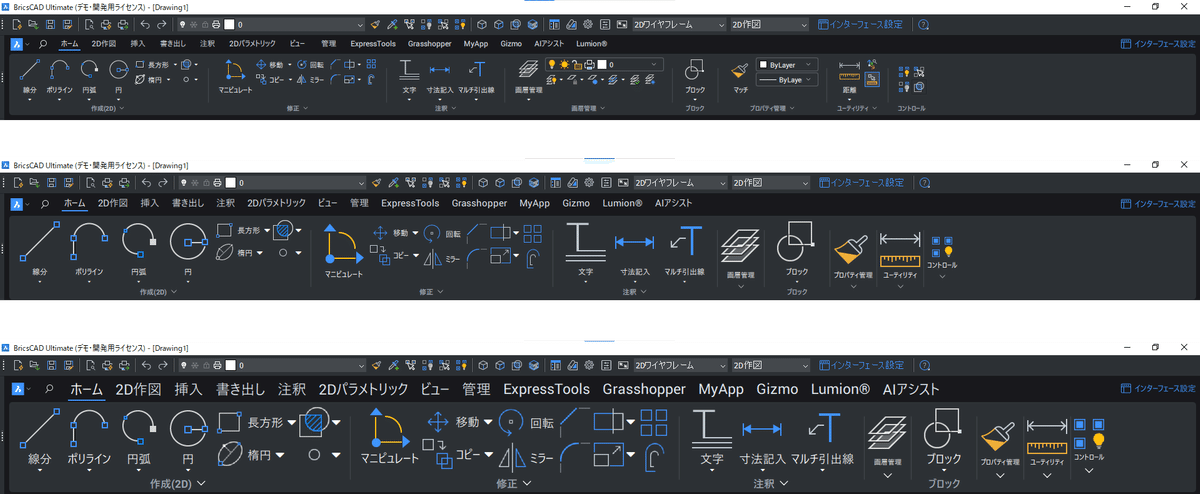Open 長方形 dropdown arrow in bottom window
The width and height of the screenshot is (1200, 494).
pos(292,423)
